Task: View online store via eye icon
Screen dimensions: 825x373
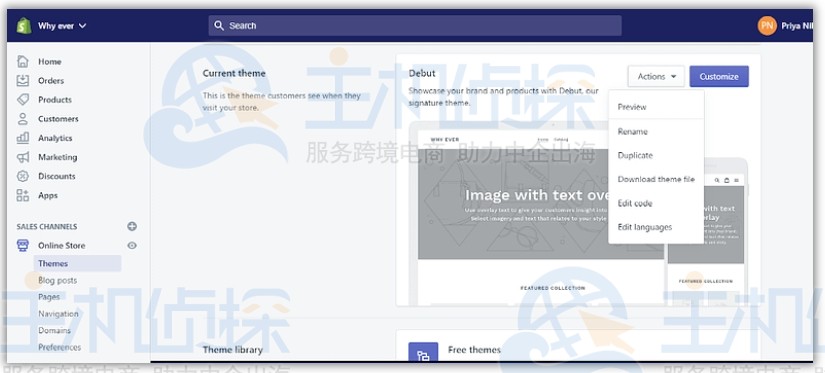Action: (132, 245)
